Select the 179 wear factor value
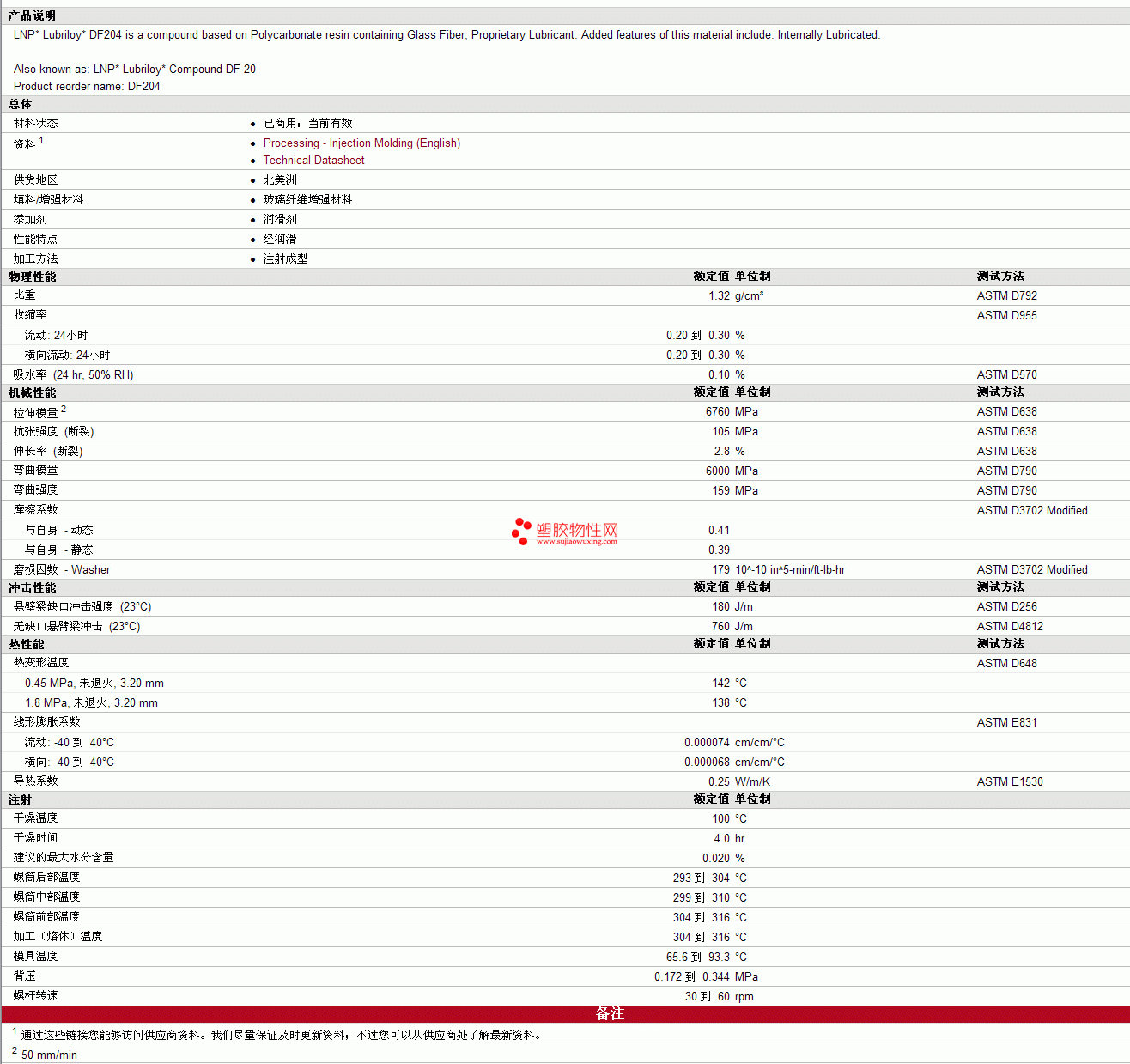Viewport: 1130px width, 1064px height. coord(721,570)
